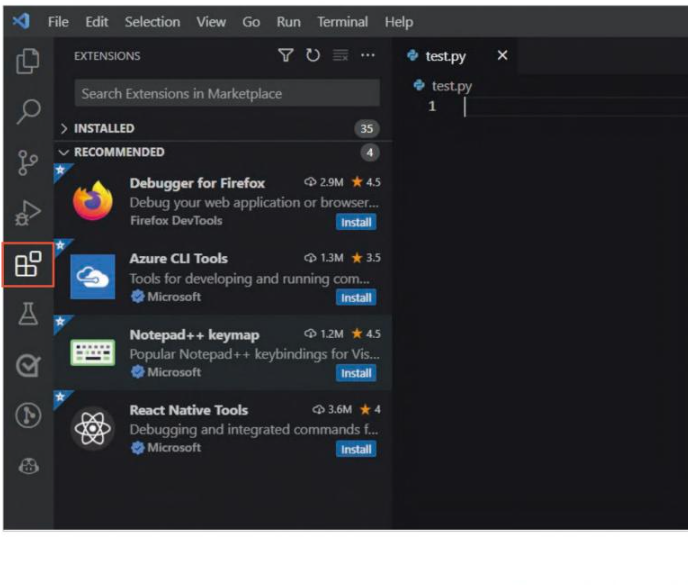
Task: Click Notepad++ keymap description text
Action: (254, 354)
